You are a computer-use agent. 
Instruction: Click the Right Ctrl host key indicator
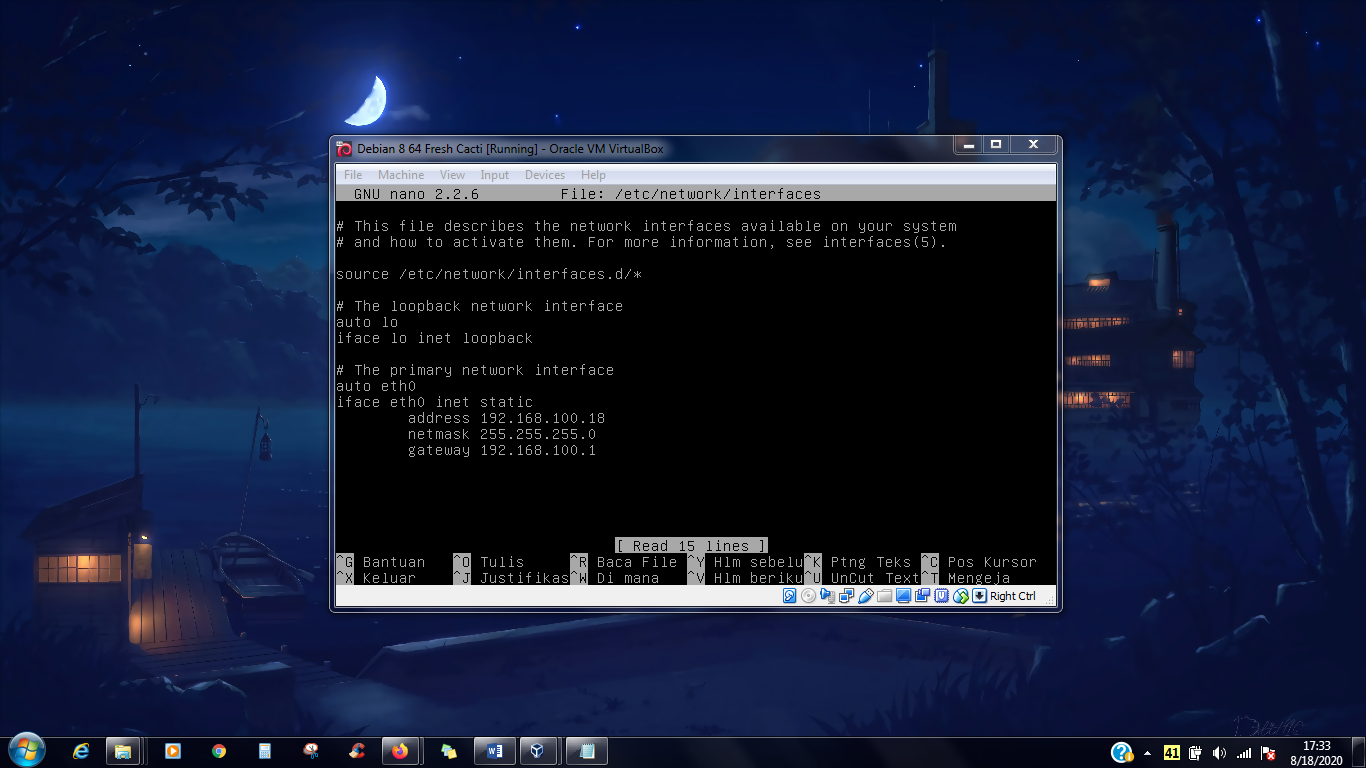1012,596
